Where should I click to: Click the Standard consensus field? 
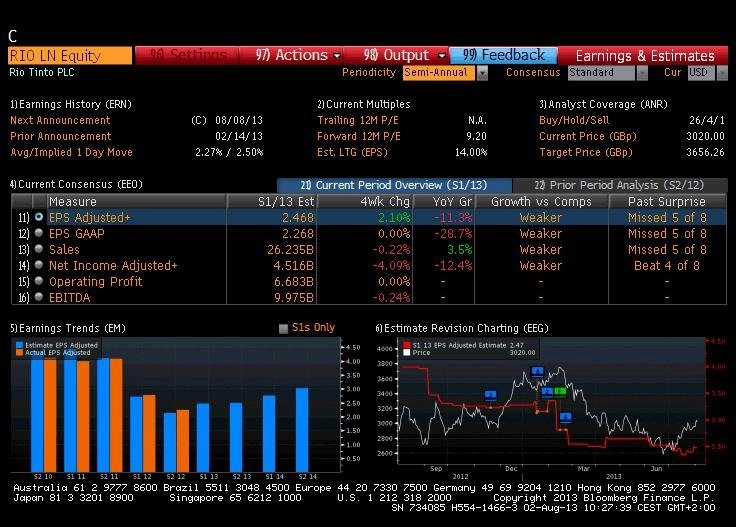coord(601,73)
